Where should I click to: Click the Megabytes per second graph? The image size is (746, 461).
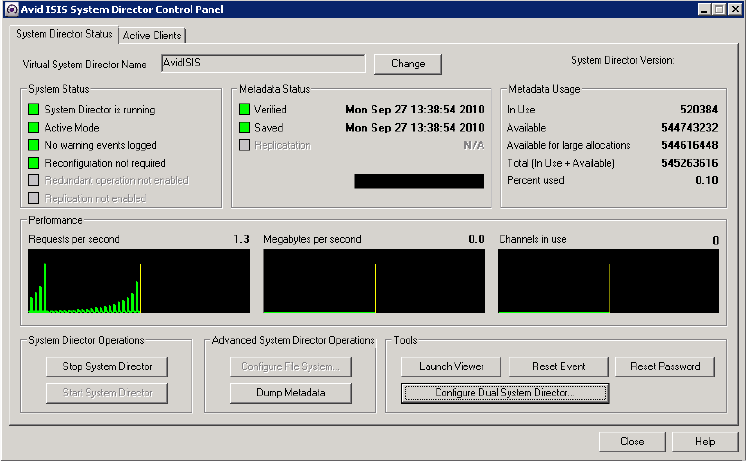[x=374, y=281]
